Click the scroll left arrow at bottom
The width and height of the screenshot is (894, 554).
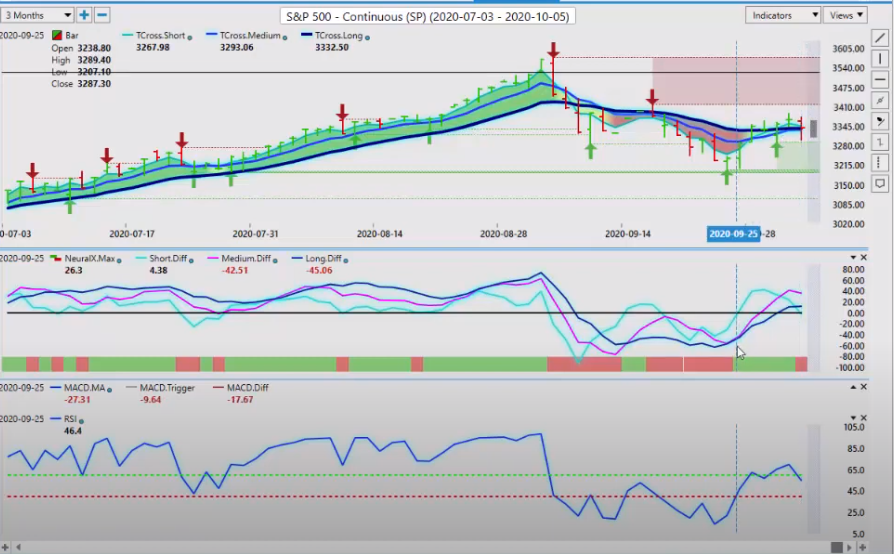pos(18,547)
